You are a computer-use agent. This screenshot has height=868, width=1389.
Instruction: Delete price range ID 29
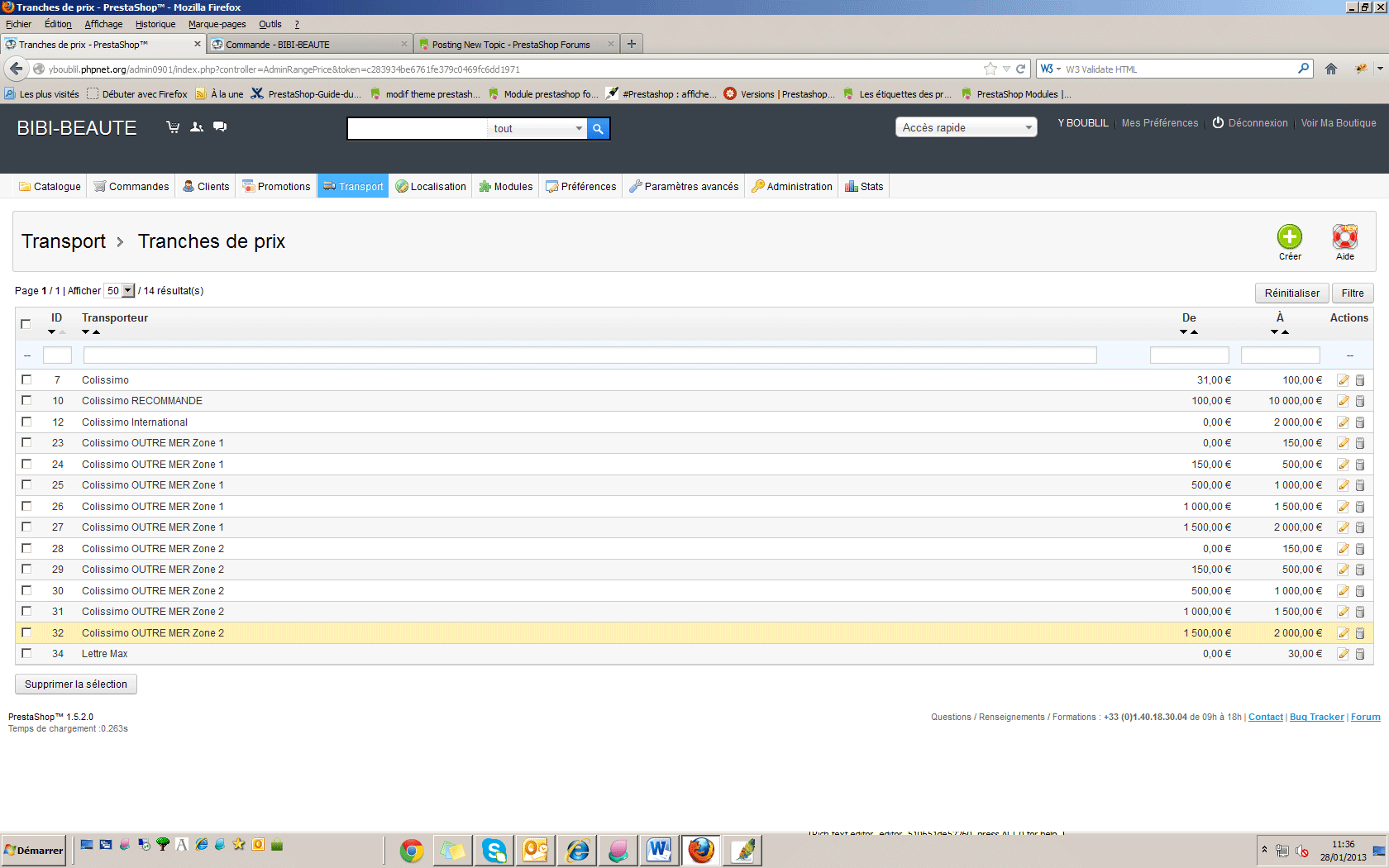[x=1360, y=570]
